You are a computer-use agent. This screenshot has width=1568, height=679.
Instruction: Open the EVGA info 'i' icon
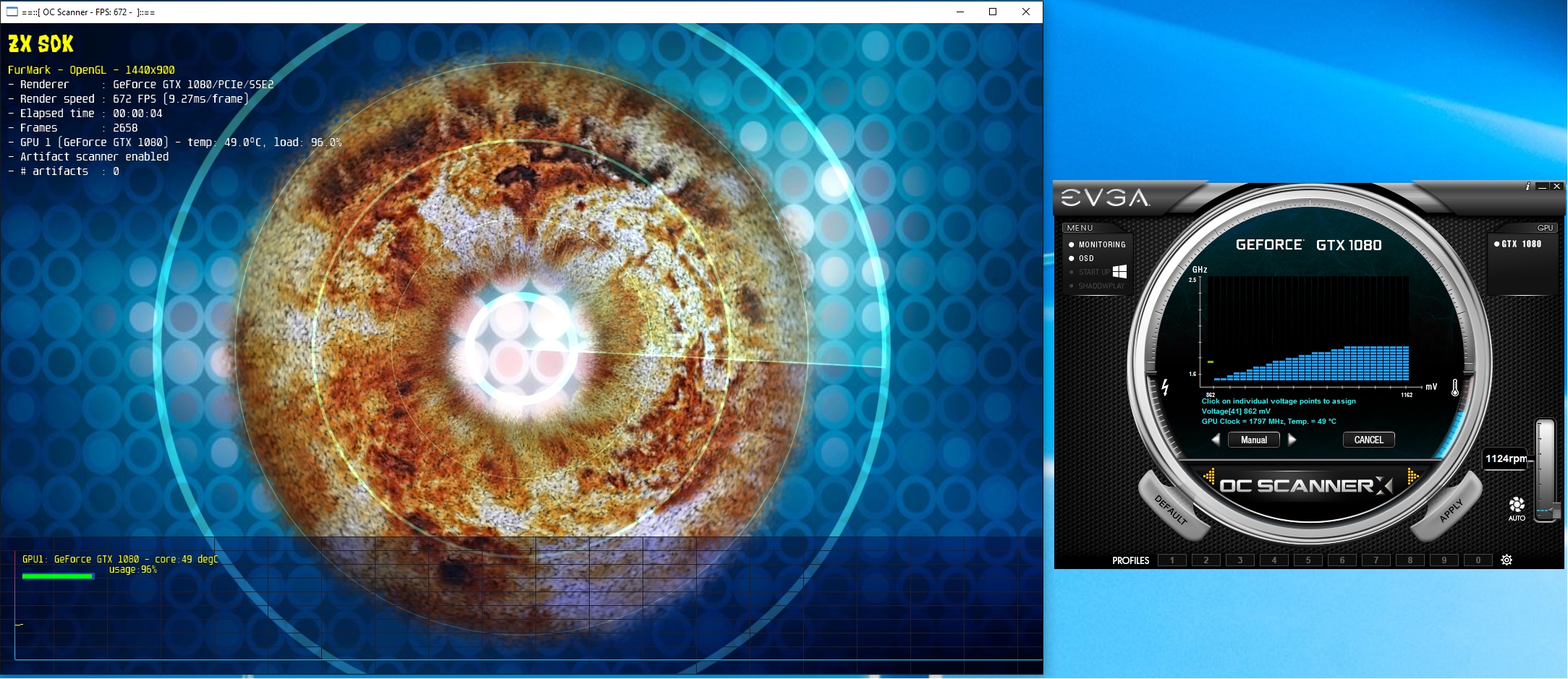coord(1527,187)
